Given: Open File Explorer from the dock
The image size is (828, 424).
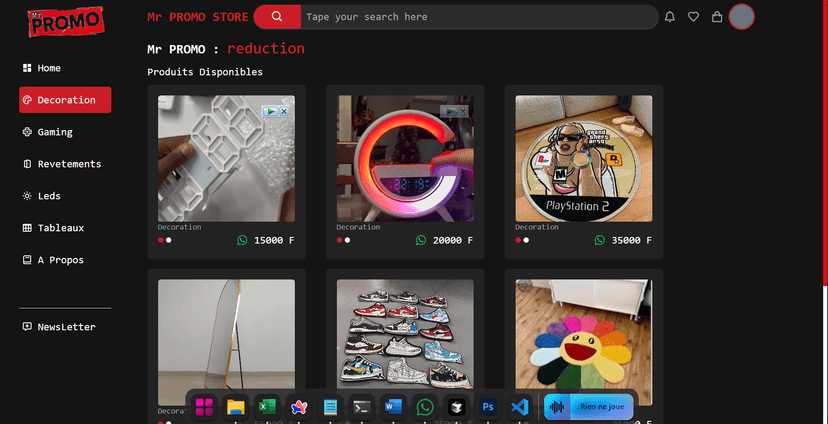Looking at the screenshot, I should 236,407.
